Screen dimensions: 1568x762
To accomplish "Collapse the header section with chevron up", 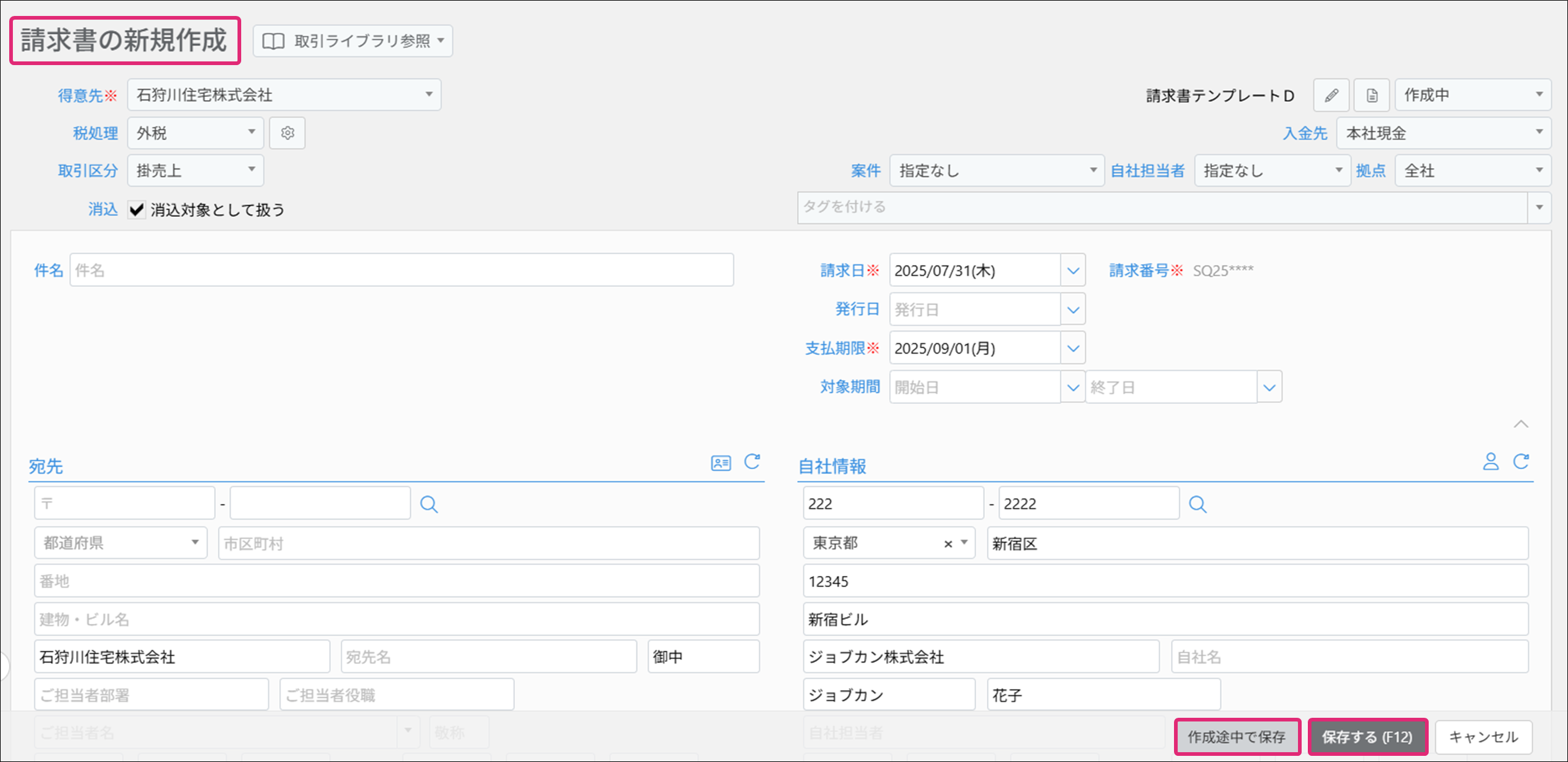I will (x=1521, y=424).
